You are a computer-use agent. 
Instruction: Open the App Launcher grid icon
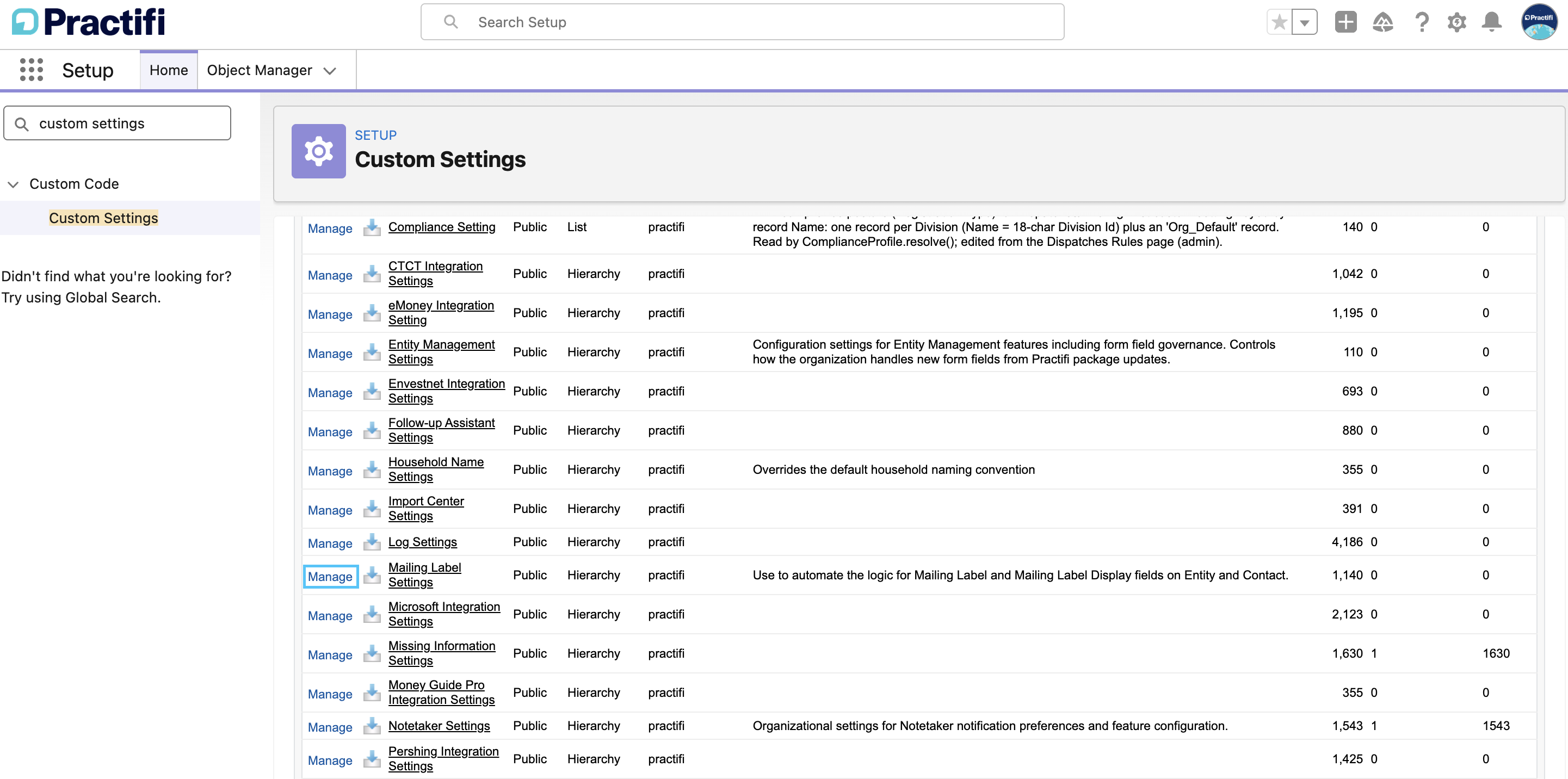tap(31, 70)
